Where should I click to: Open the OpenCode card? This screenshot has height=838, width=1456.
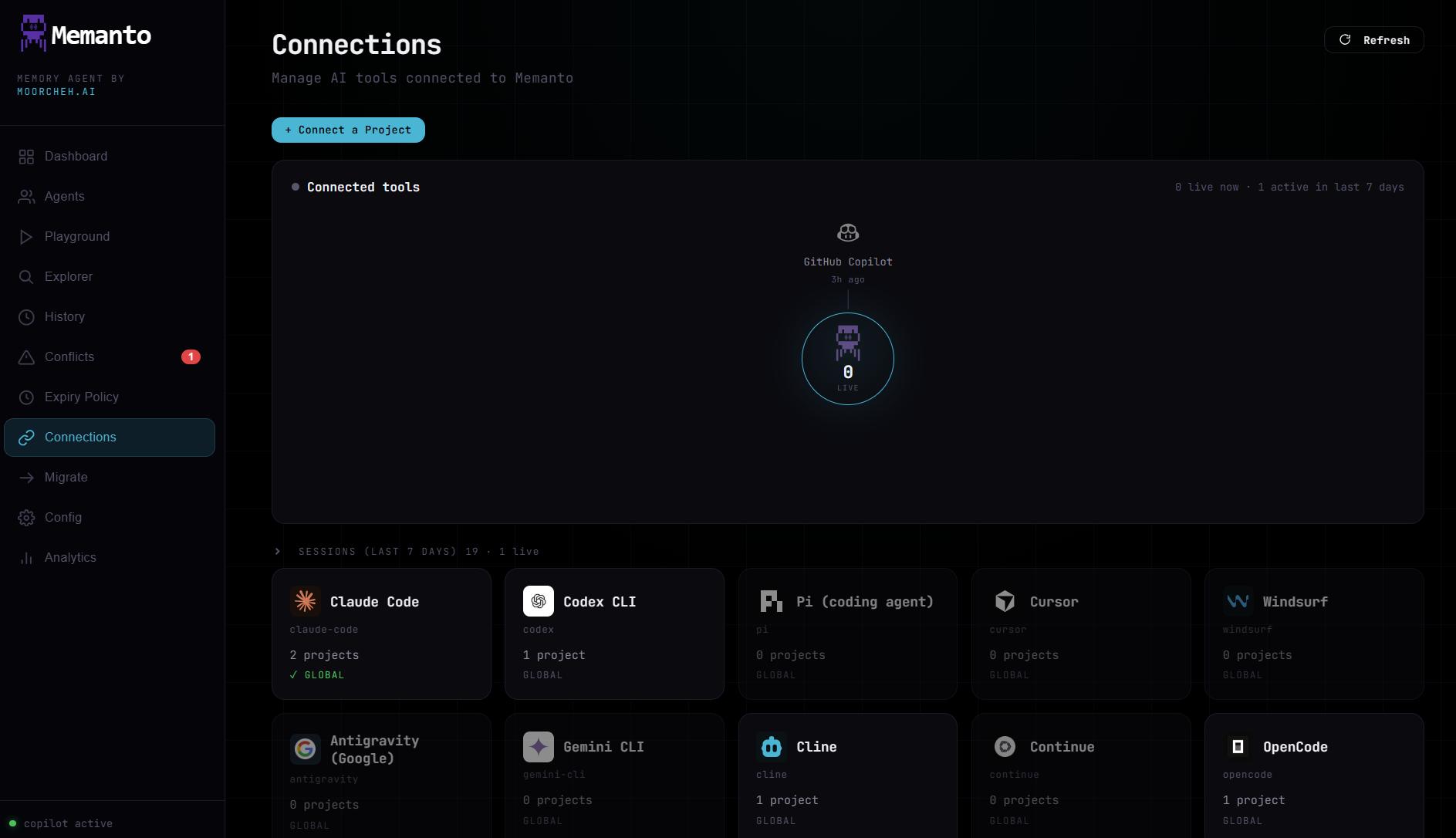coord(1314,775)
